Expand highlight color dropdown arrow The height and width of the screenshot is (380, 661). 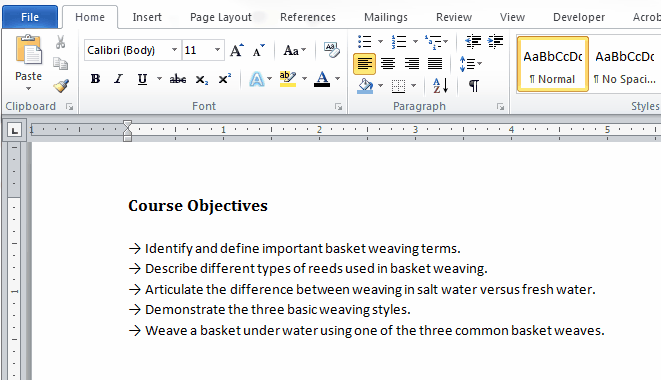(304, 79)
